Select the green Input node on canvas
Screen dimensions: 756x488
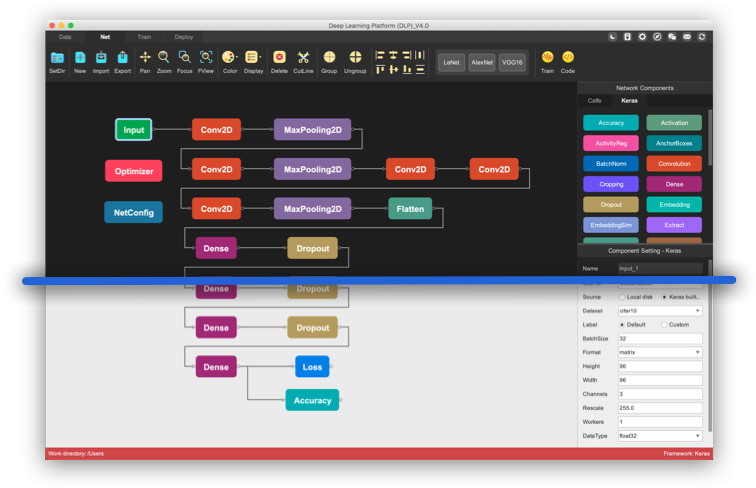click(x=134, y=130)
